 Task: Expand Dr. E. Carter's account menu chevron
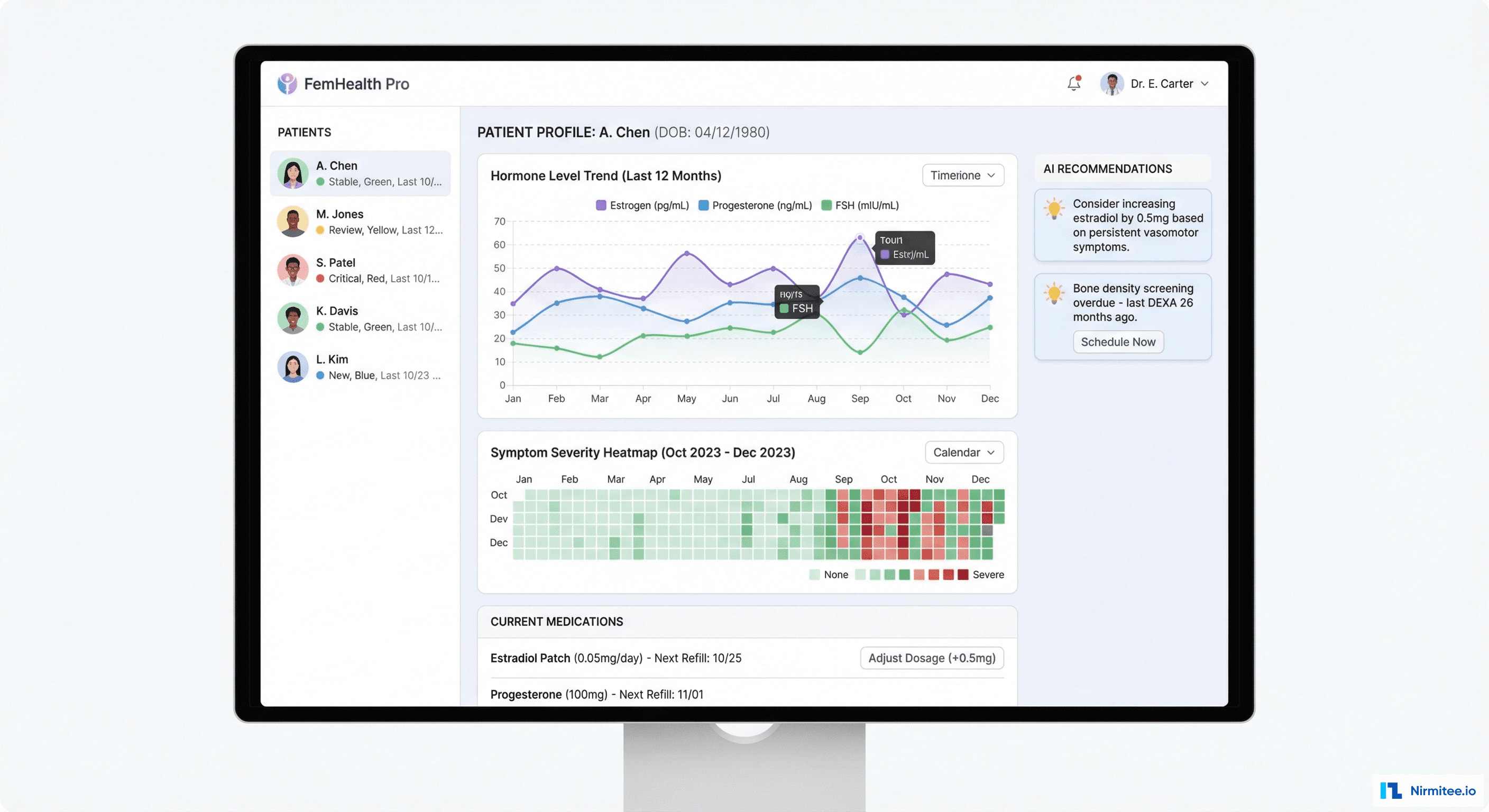1206,85
